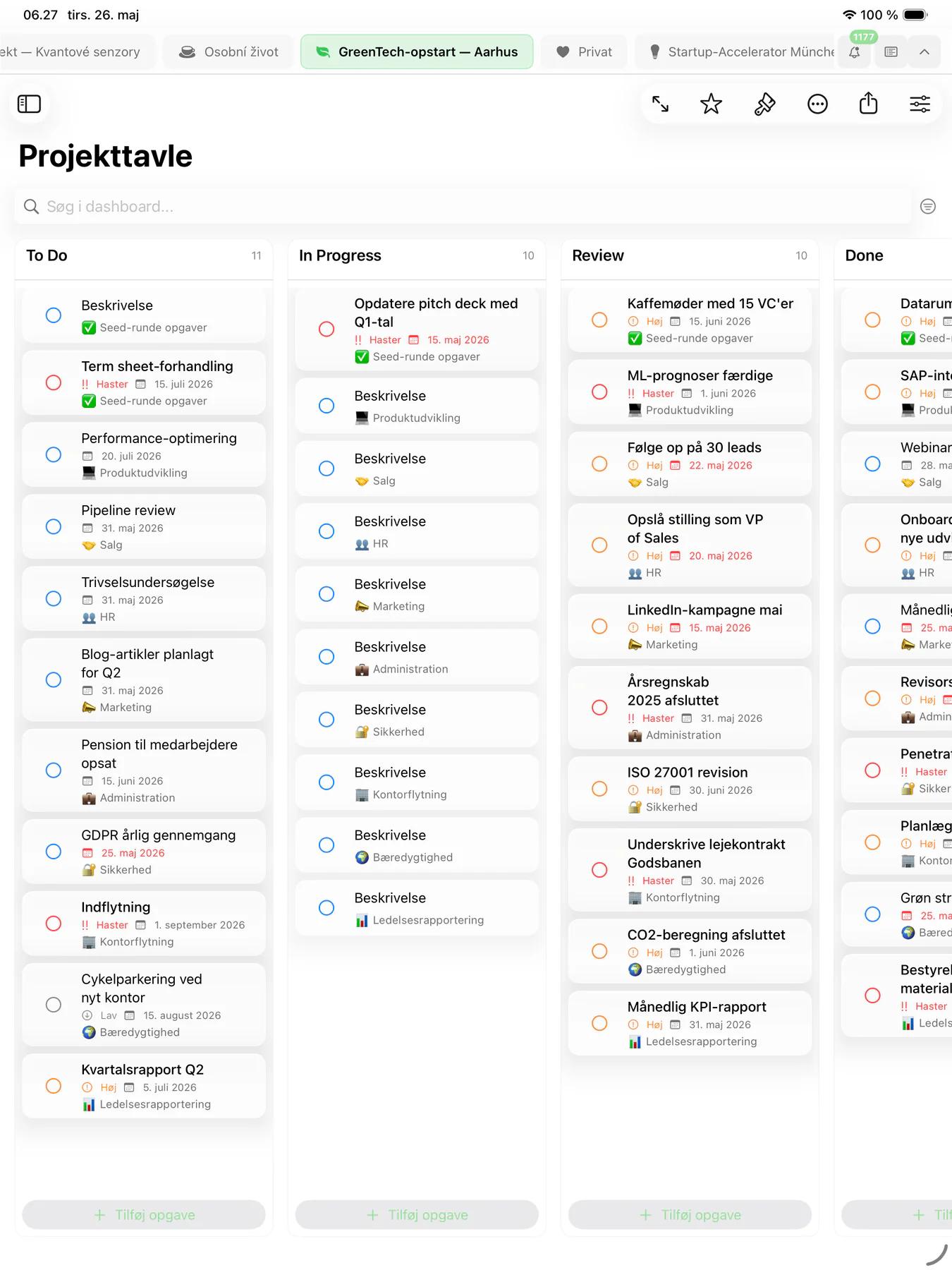Collapse the tab bar with chevron up

[x=924, y=52]
